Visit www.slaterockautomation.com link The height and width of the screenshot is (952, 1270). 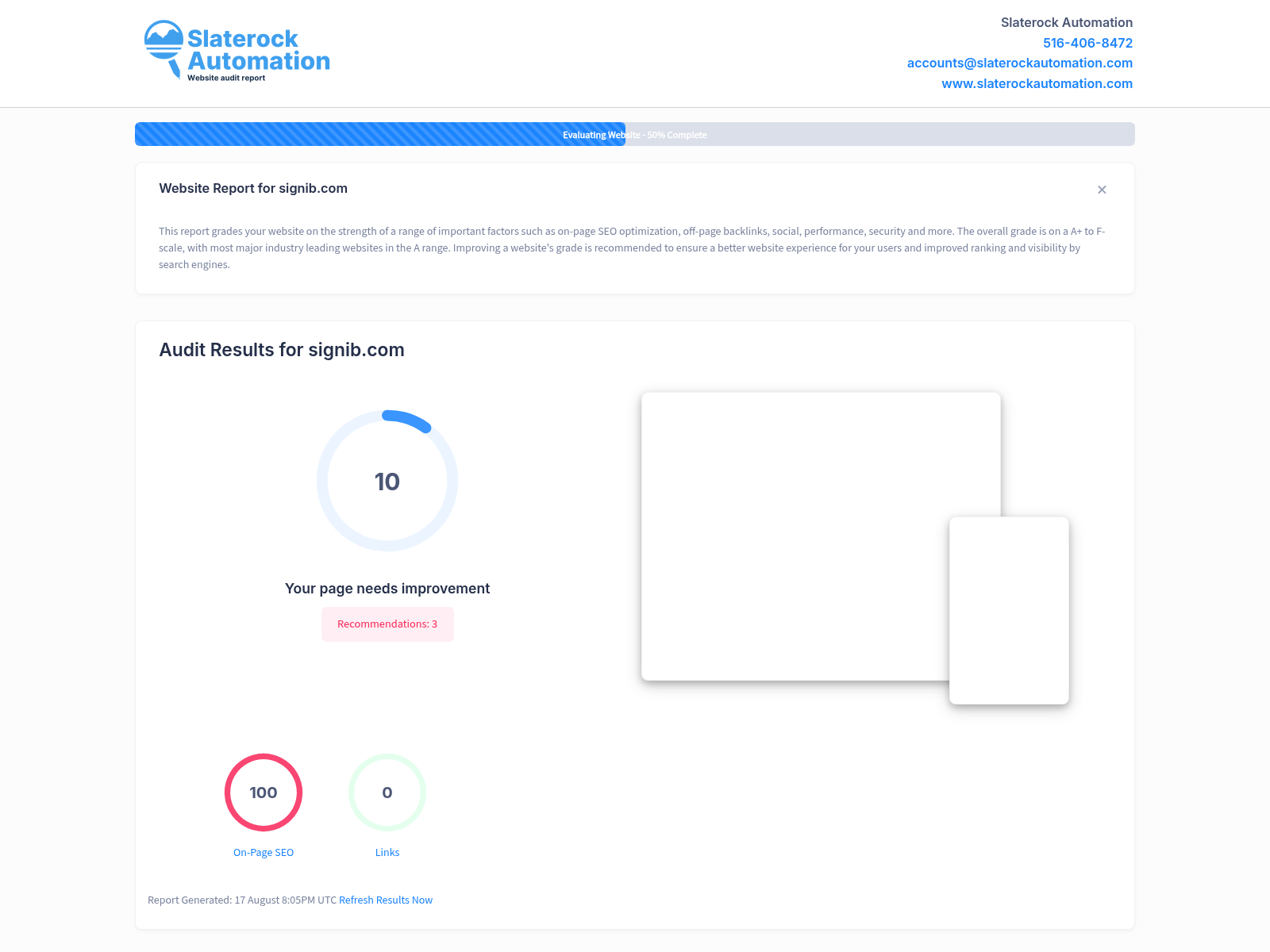[1037, 83]
